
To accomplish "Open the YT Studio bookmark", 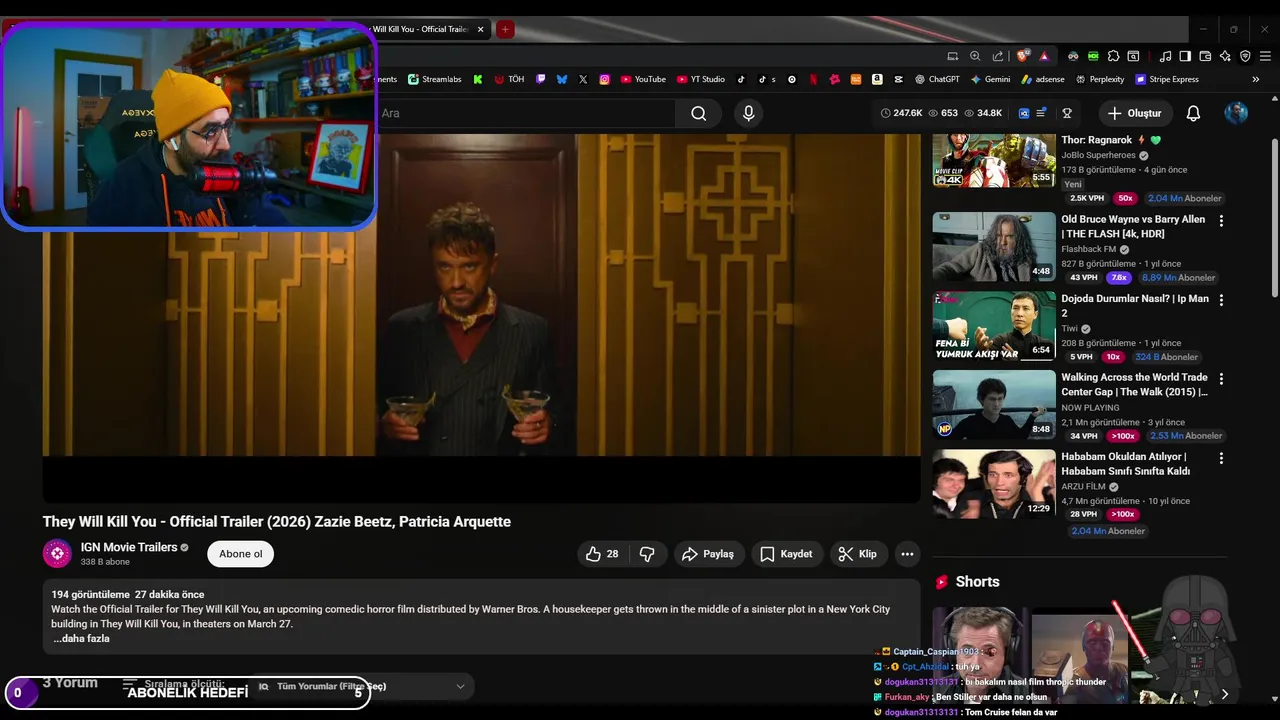I will [x=701, y=79].
